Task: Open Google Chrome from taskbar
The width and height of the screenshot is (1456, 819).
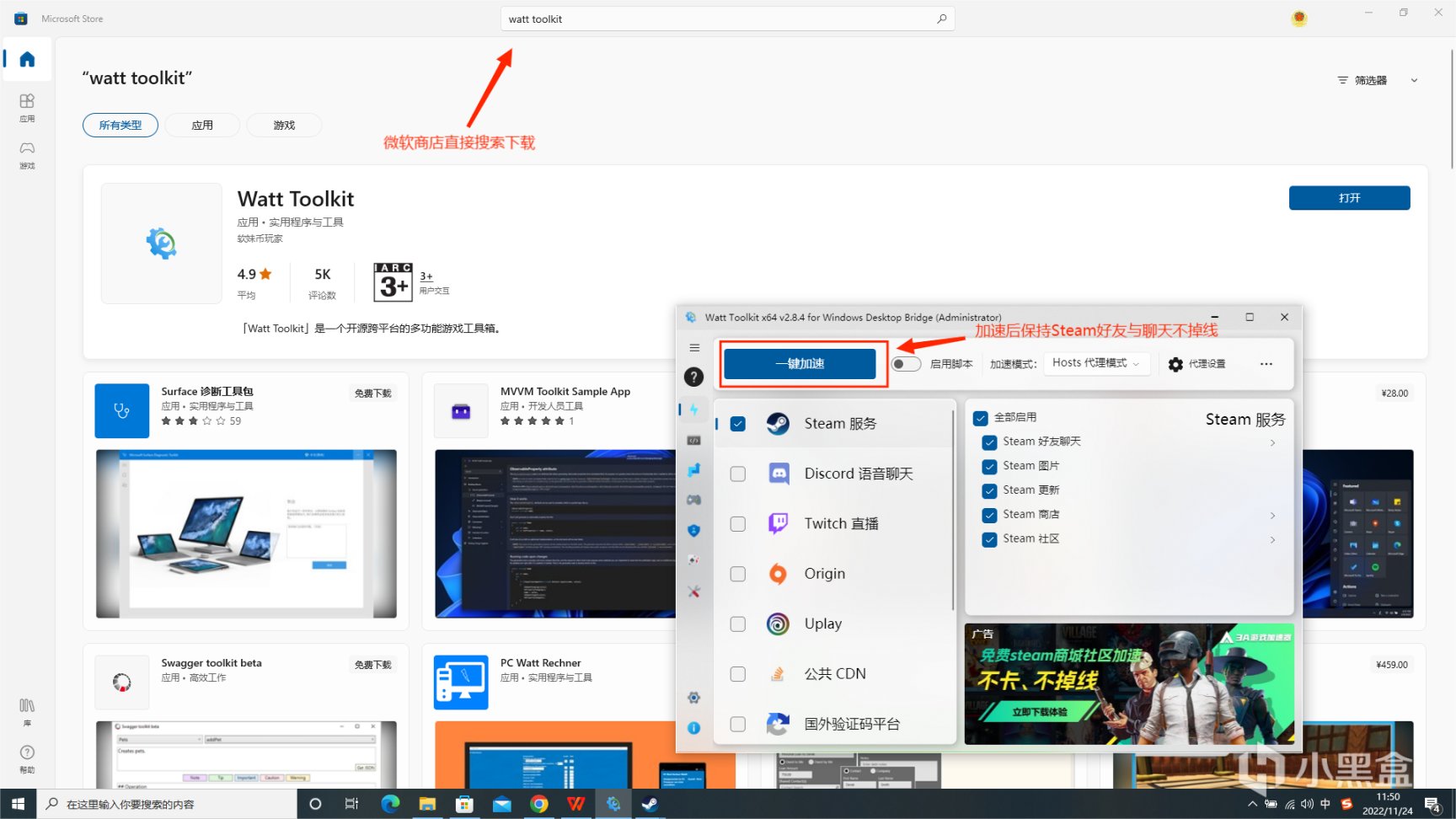Action: tap(539, 804)
